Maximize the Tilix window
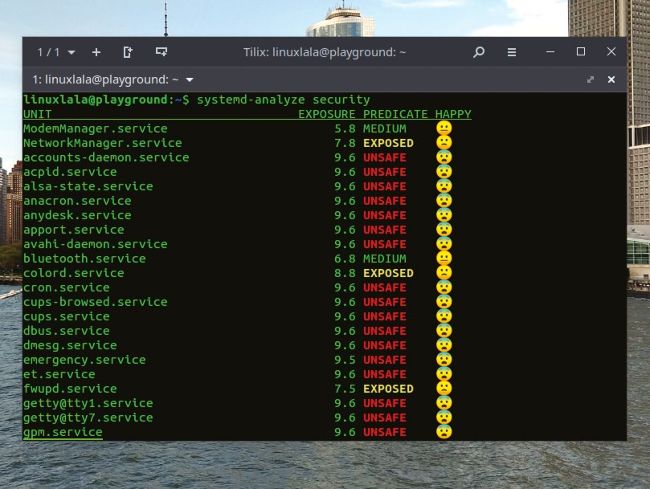The width and height of the screenshot is (650, 489). point(581,52)
